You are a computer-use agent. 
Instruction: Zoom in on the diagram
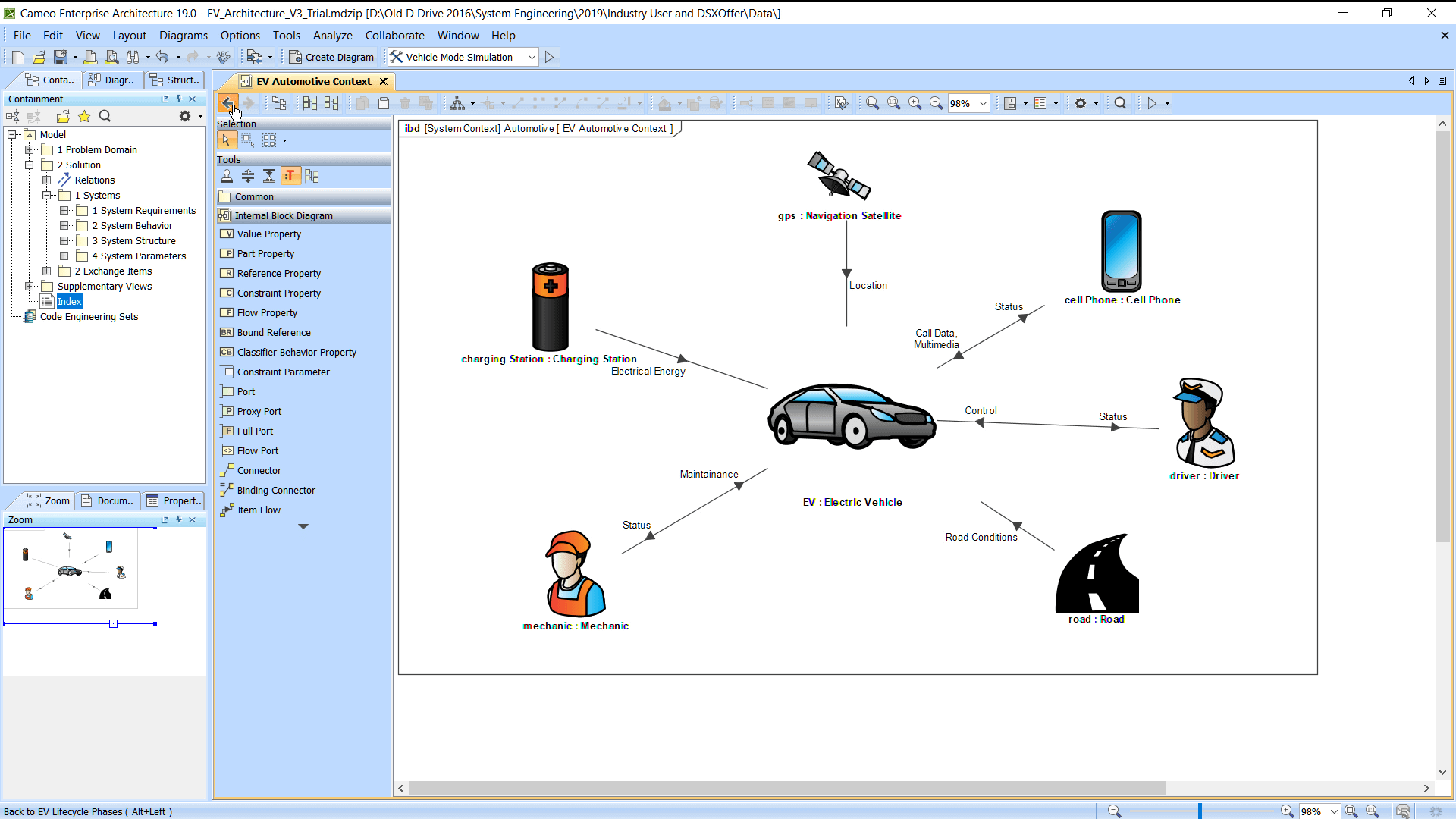click(x=915, y=103)
